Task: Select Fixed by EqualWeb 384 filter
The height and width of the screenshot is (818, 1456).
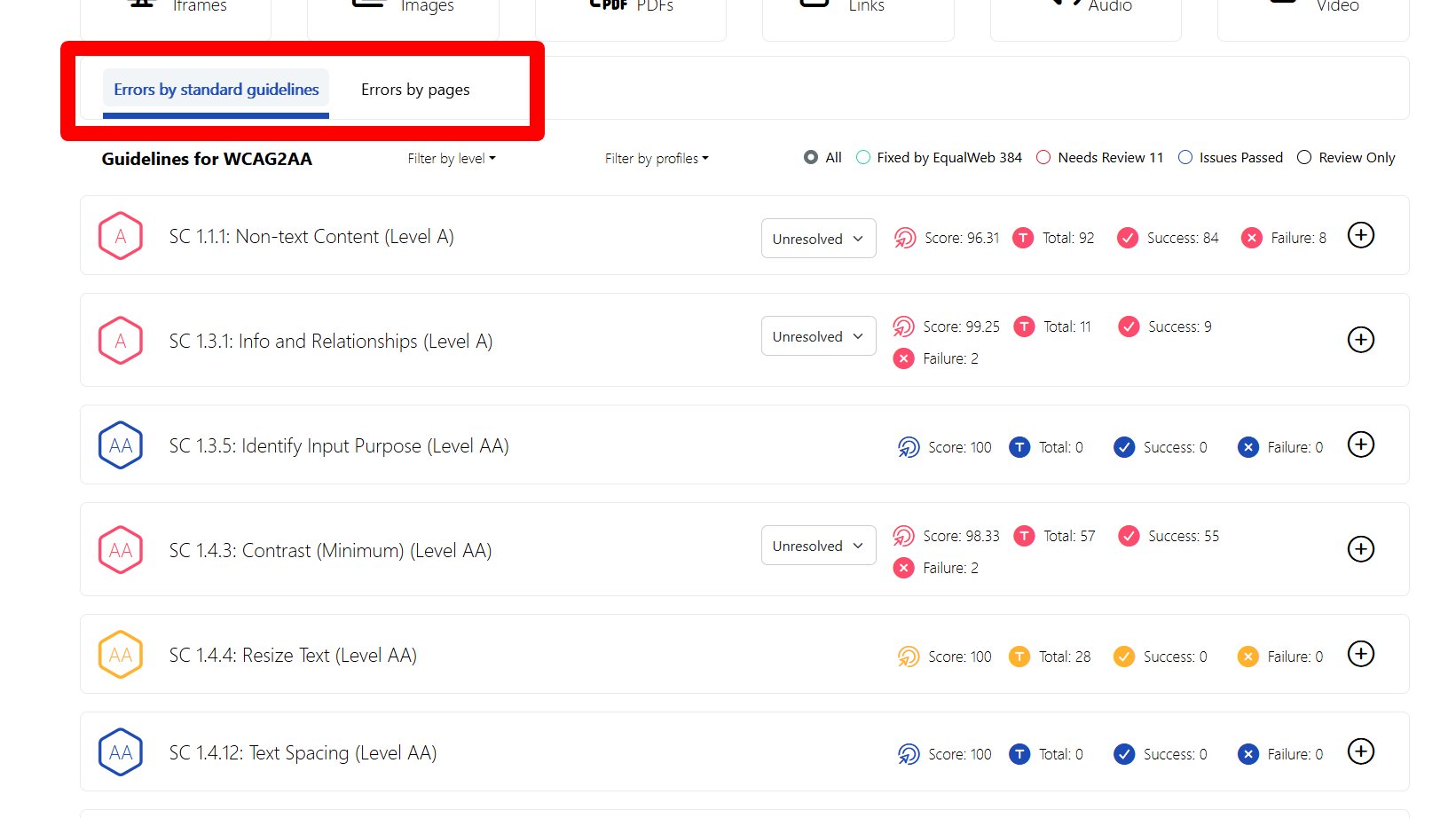Action: coord(863,158)
